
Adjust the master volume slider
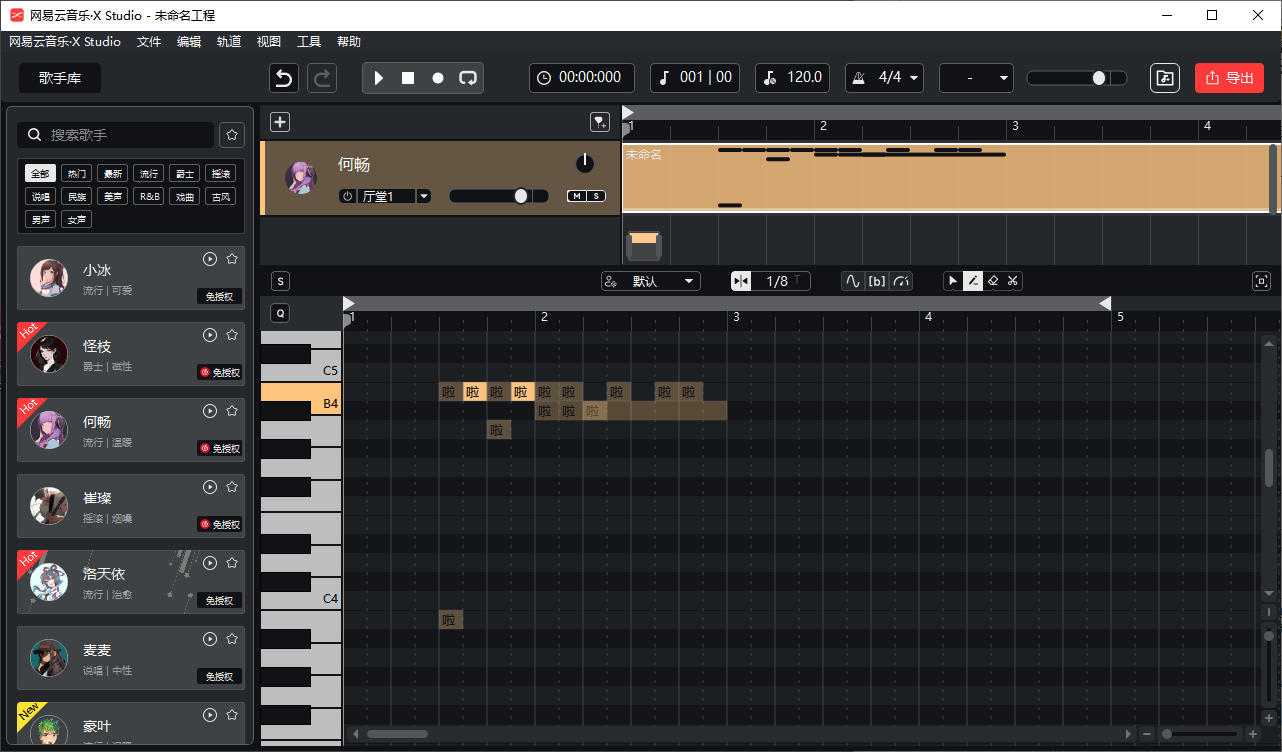pyautogui.click(x=1077, y=78)
